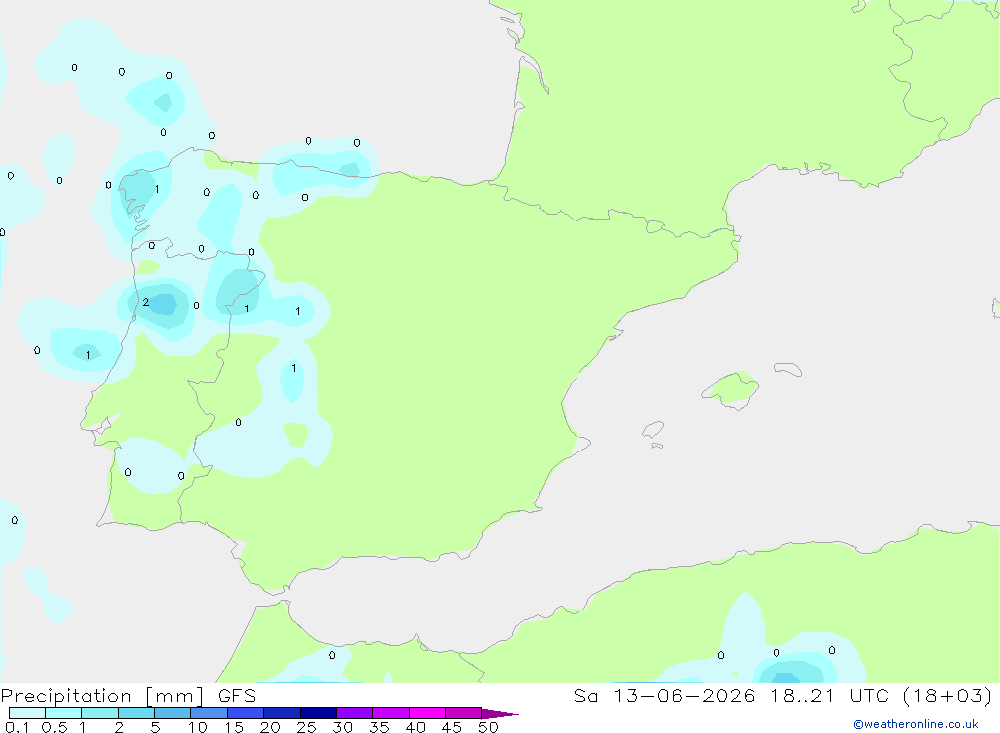Click the legend arrow tip above 50 mm
The width and height of the screenshot is (1000, 733).
pyautogui.click(x=501, y=713)
